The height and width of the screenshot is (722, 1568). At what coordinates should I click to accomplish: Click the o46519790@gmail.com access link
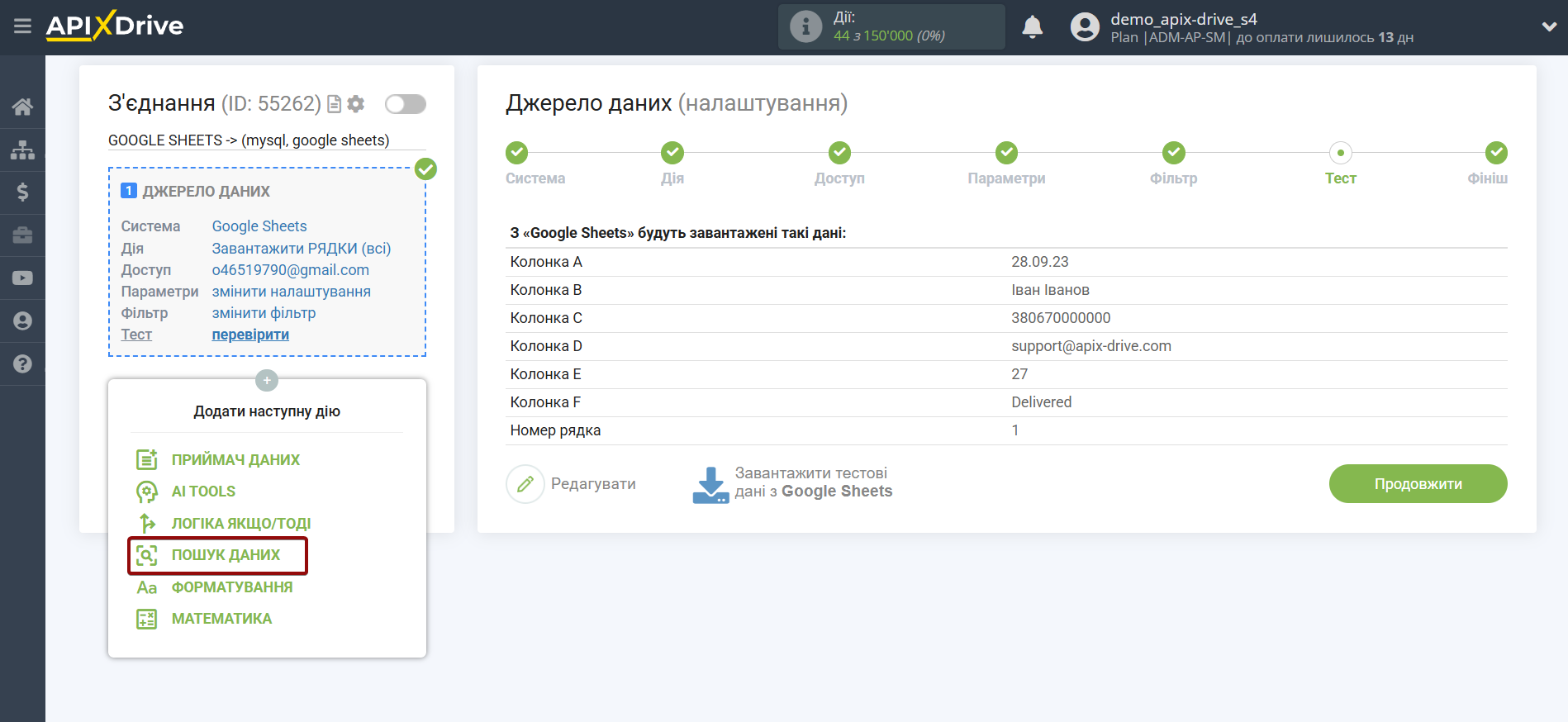point(291,270)
